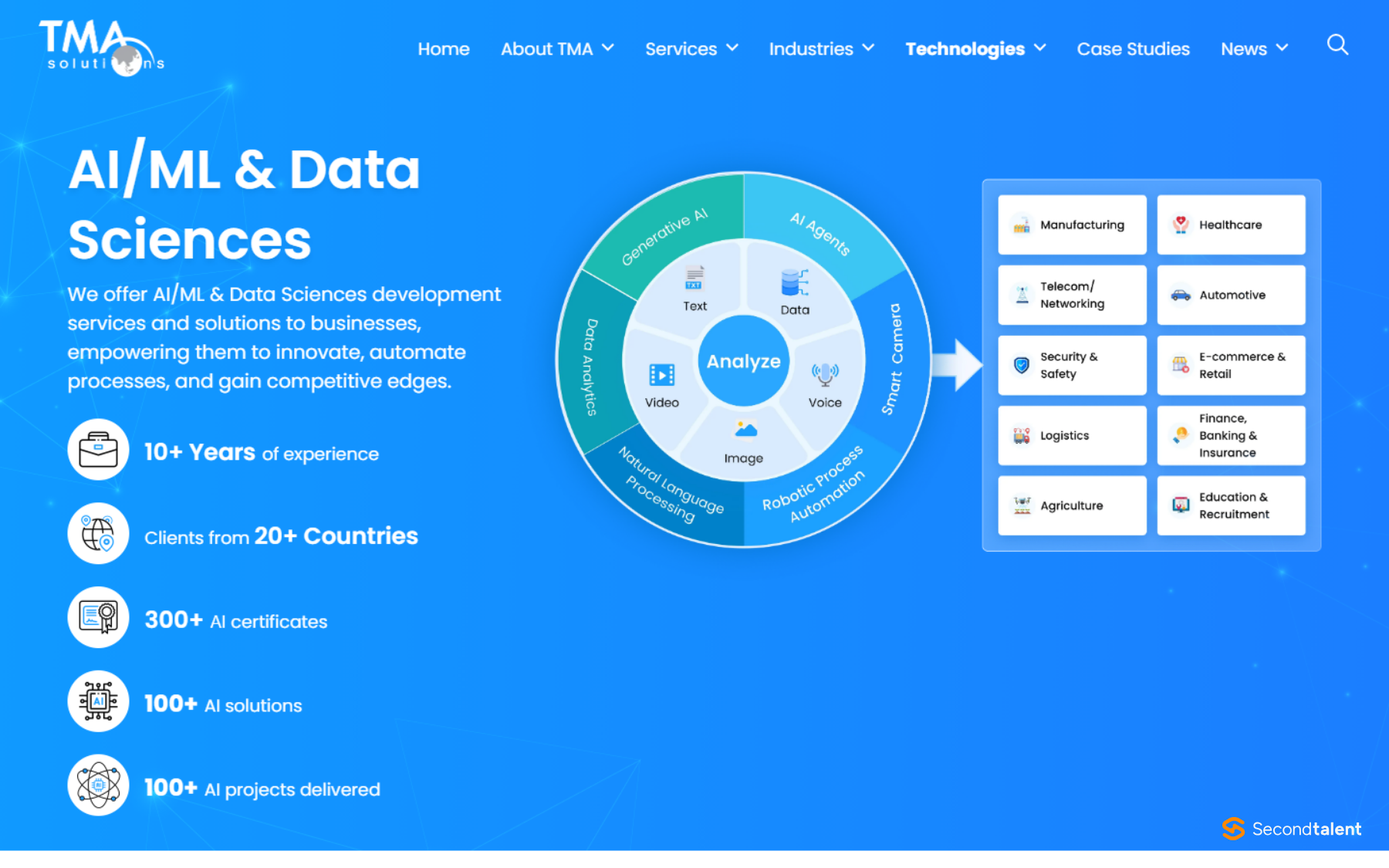
Task: Select the Smart Camera wheel segment
Action: pos(892,359)
